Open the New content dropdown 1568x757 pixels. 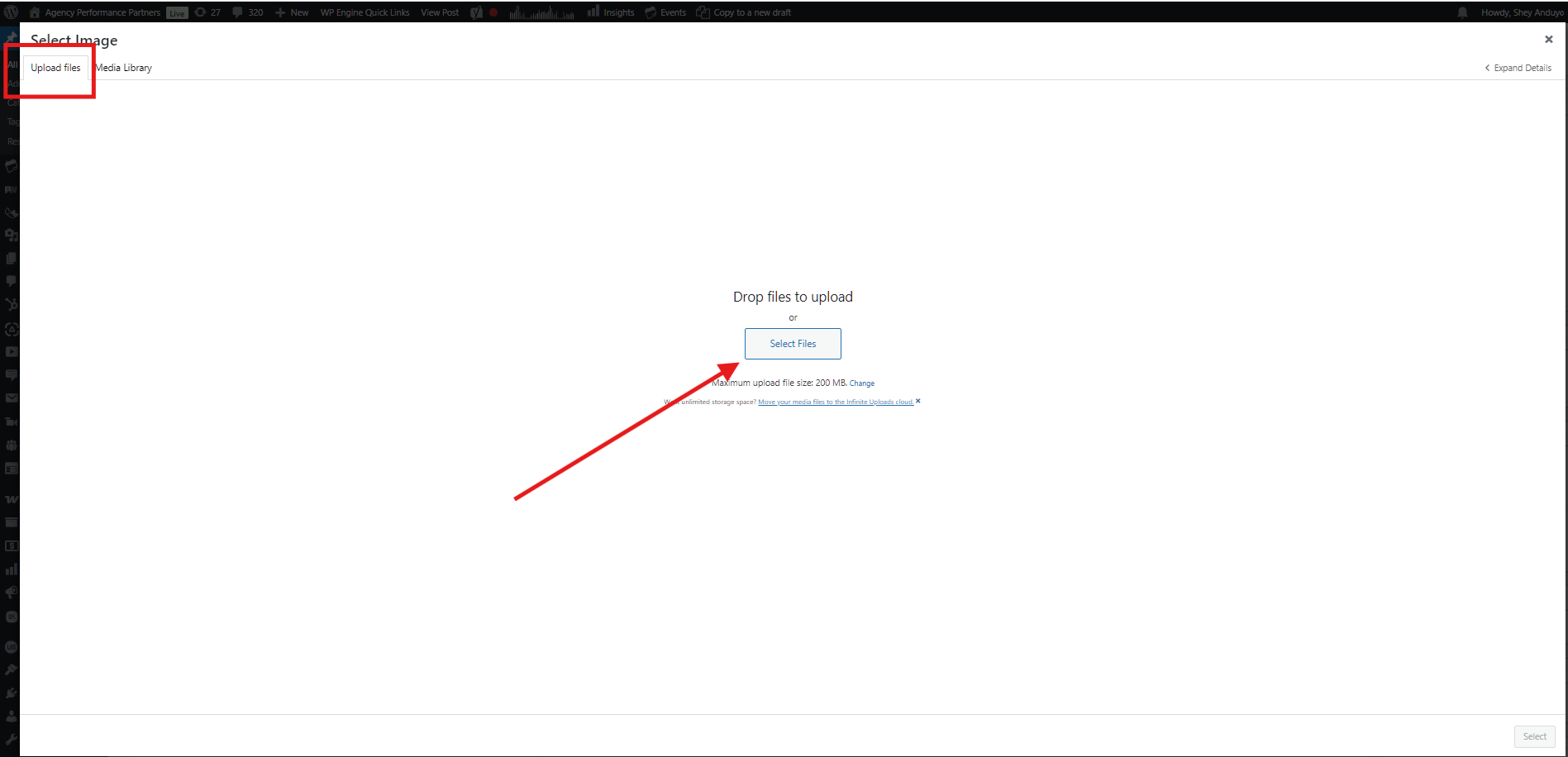coord(292,12)
